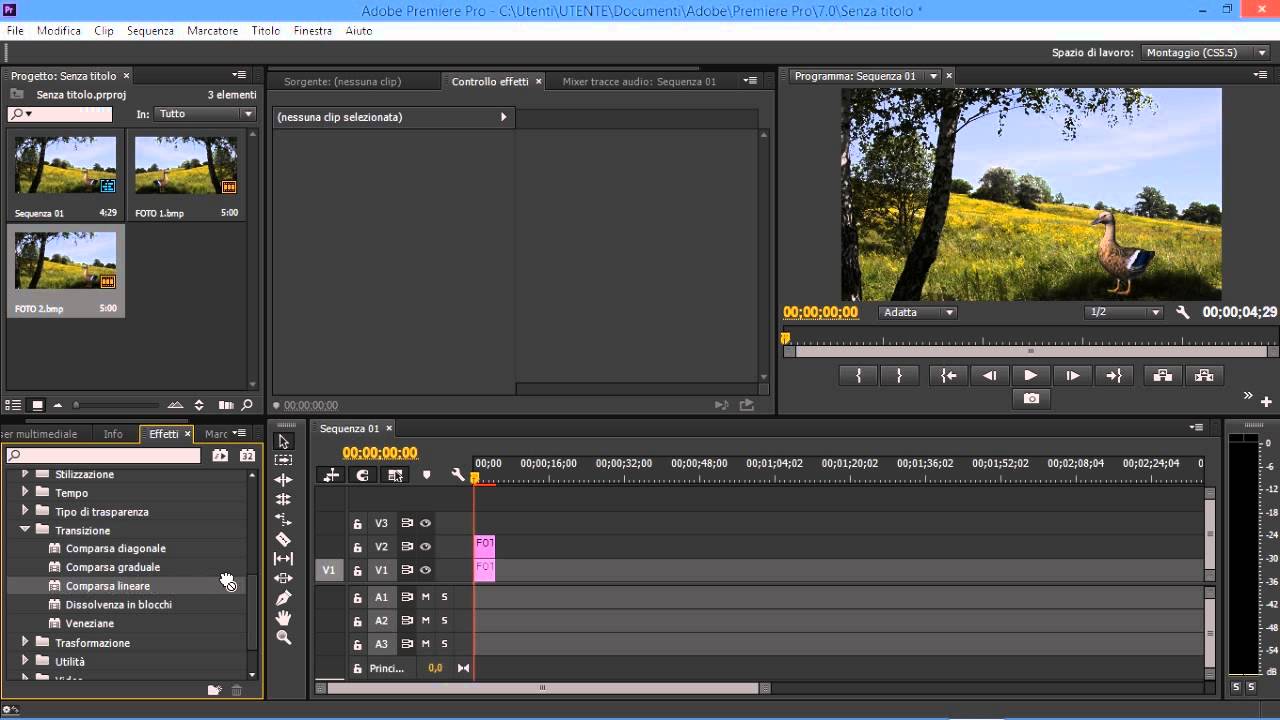1280x720 pixels.
Task: Step forward one frame
Action: (1072, 375)
